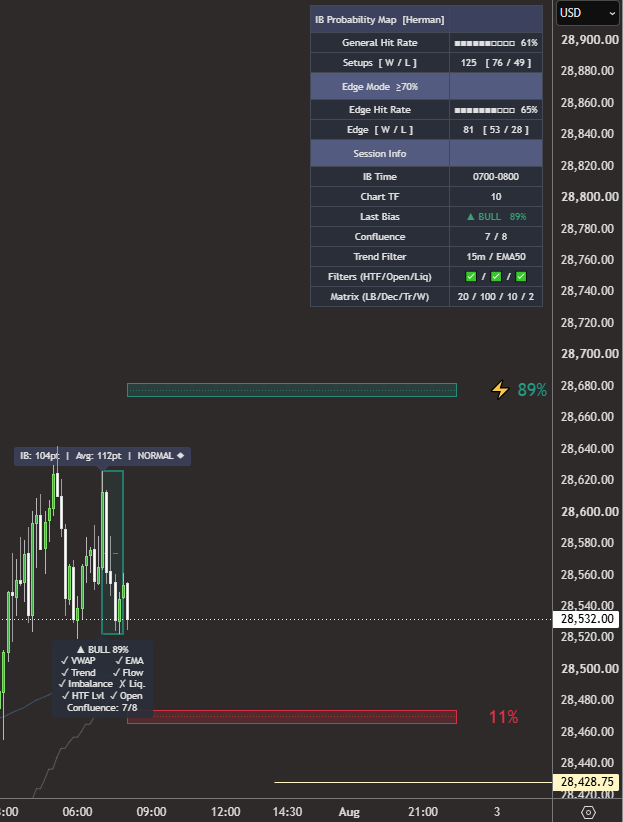Viewport: 623px width, 822px height.
Task: Click the value 81 [ 53 / 28 ]
Action: click(496, 129)
